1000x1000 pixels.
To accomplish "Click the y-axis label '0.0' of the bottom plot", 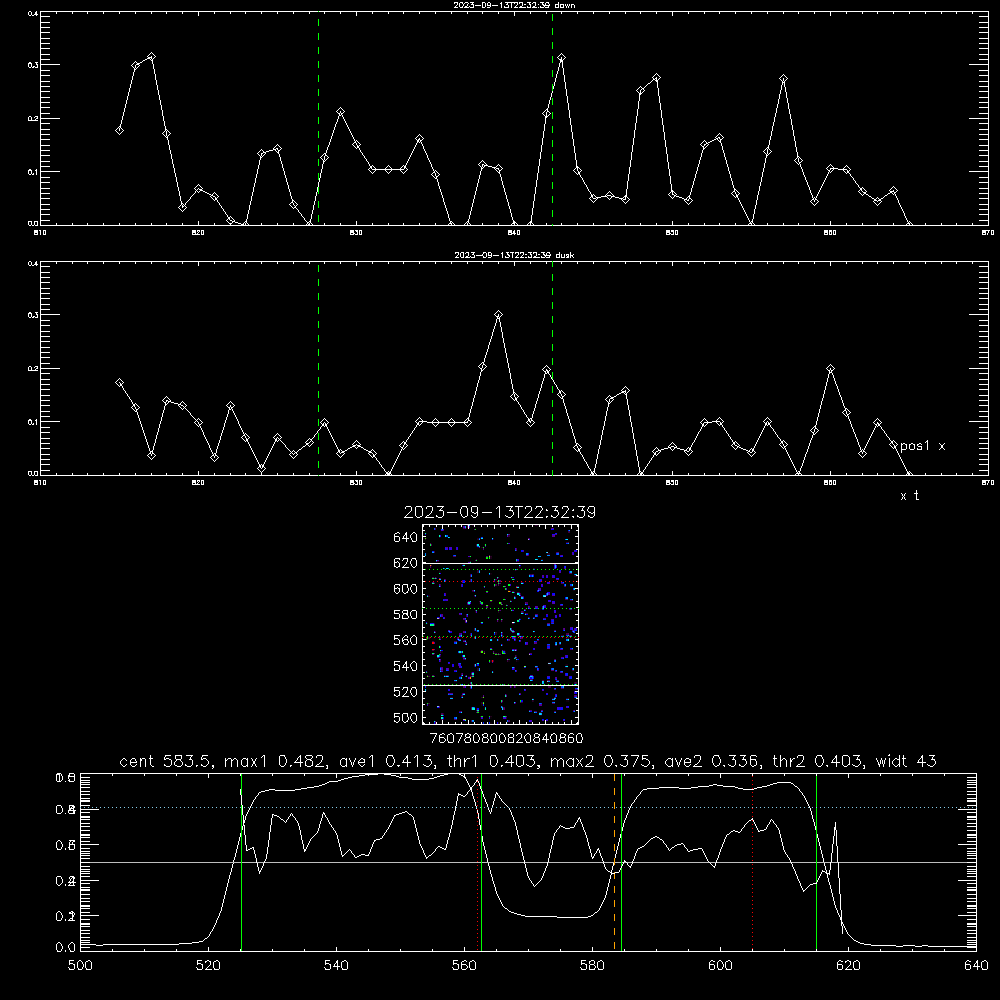I will pyautogui.click(x=66, y=947).
